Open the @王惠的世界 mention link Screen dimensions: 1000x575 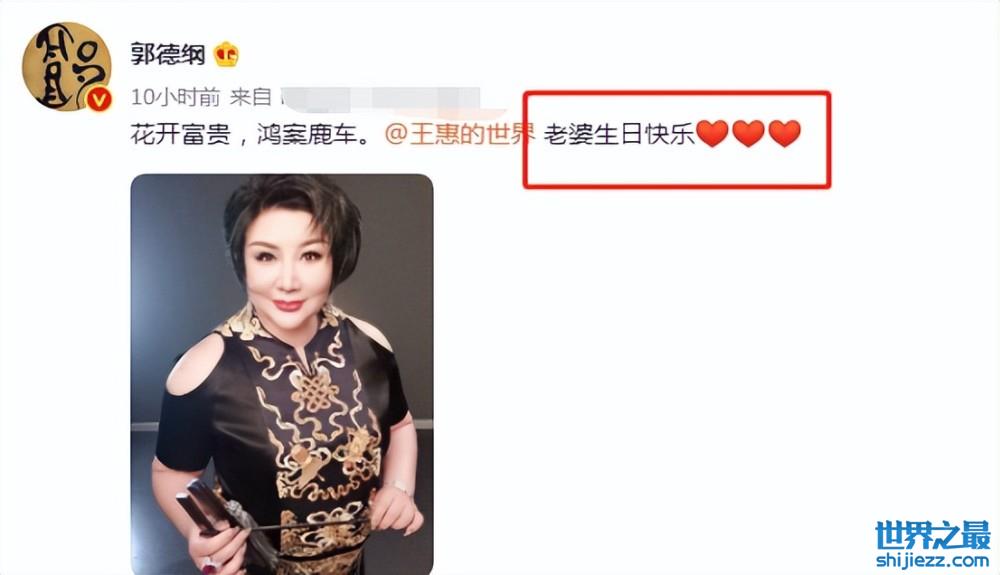click(459, 135)
